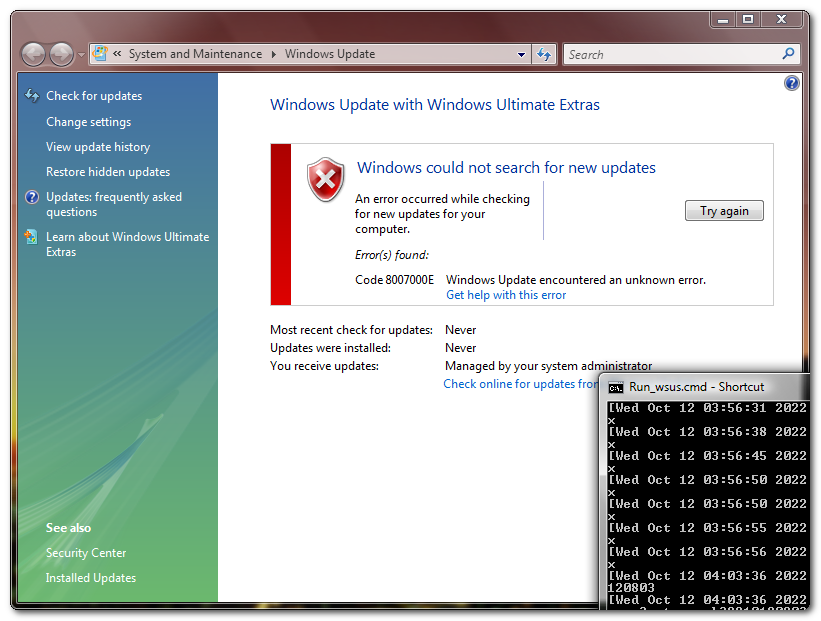Click the Control Panel icon in the address bar

tap(100, 53)
